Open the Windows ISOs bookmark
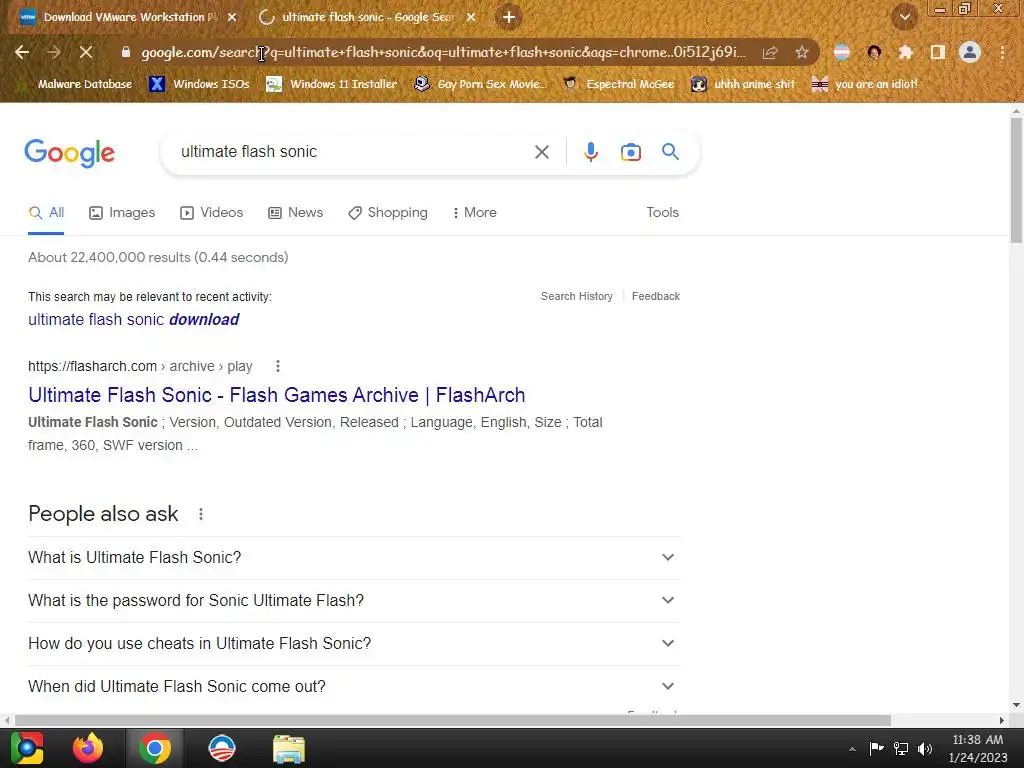The image size is (1024, 768). [200, 84]
